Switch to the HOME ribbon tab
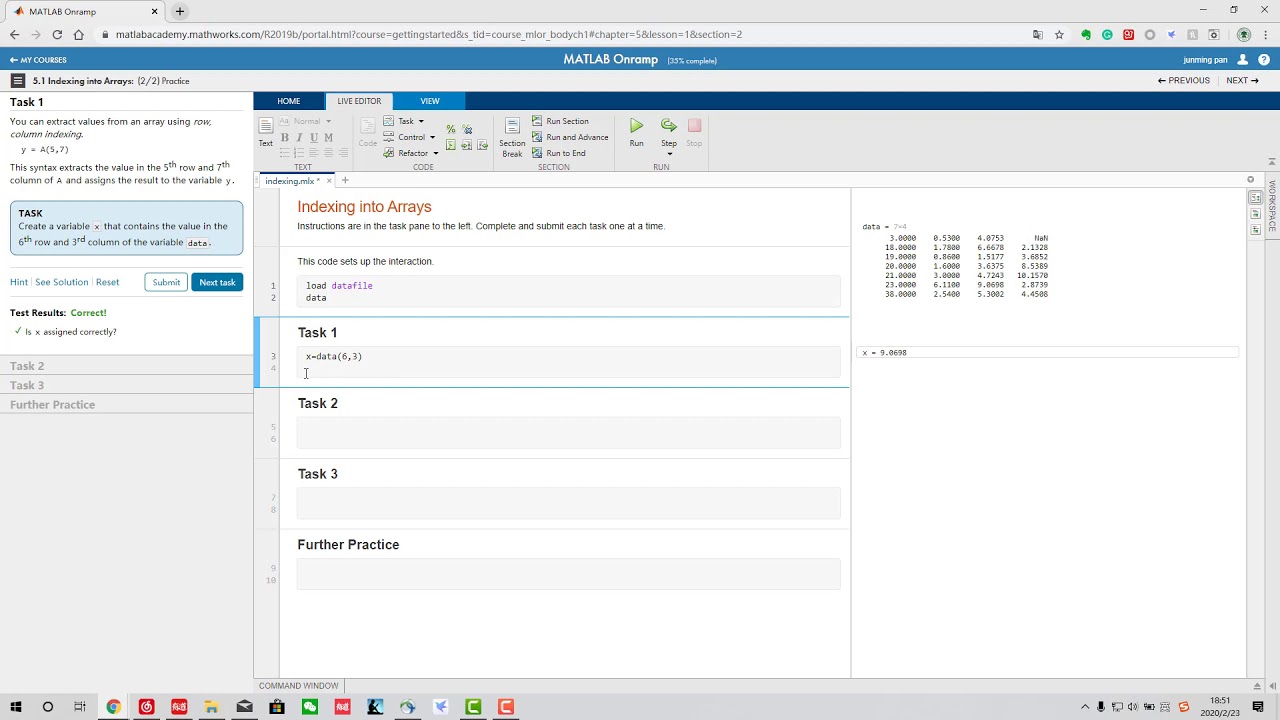Screen dimensions: 1280x720 (289, 101)
